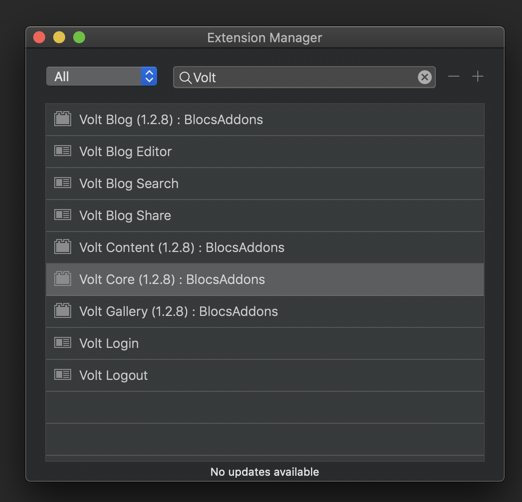
Task: Select Volt Logout extension entry
Action: click(x=265, y=375)
